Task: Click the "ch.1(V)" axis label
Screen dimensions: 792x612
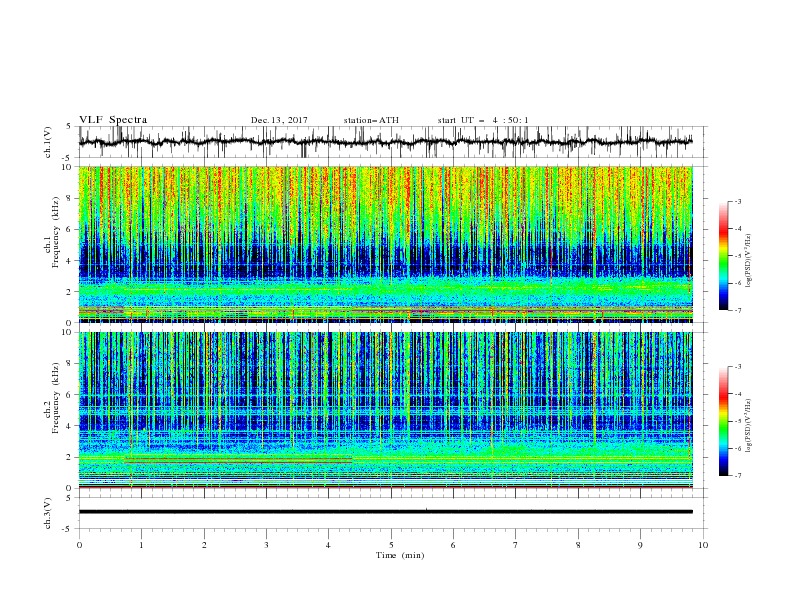Action: coord(48,142)
